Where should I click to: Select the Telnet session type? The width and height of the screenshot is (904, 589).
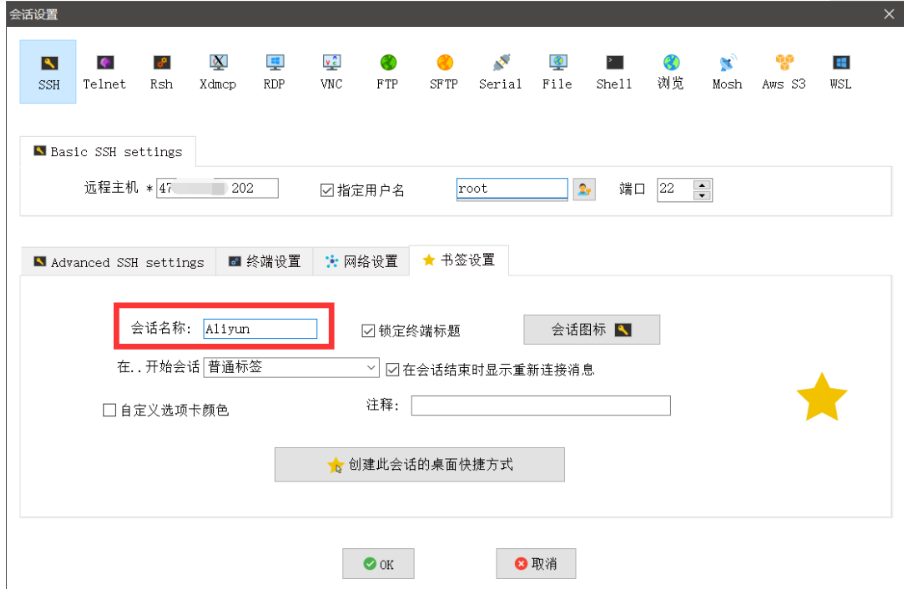(104, 72)
